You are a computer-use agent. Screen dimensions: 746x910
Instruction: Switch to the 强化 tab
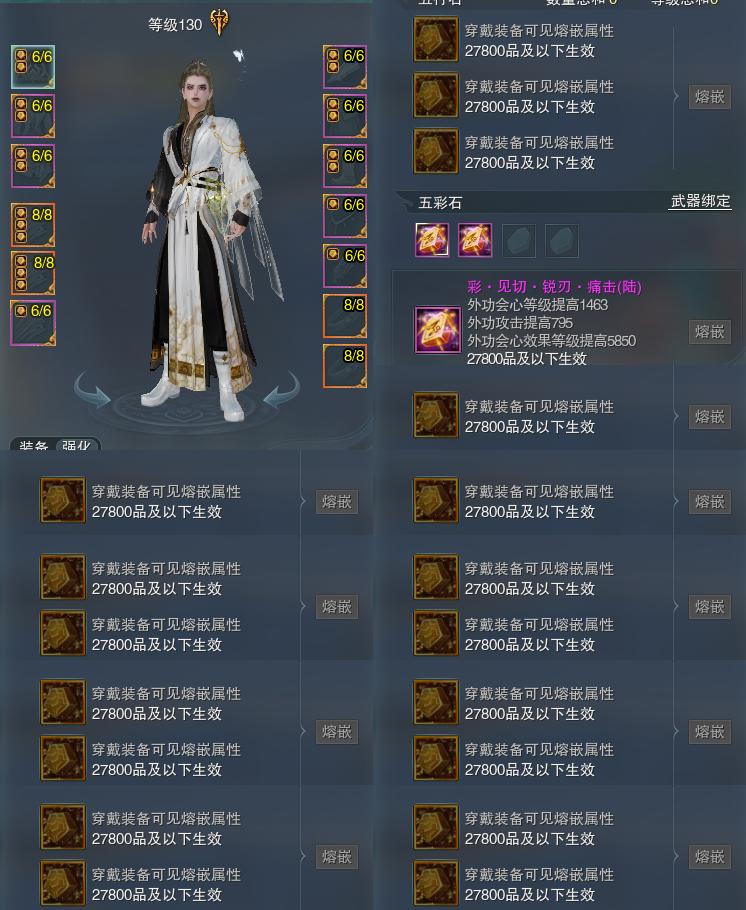point(76,445)
